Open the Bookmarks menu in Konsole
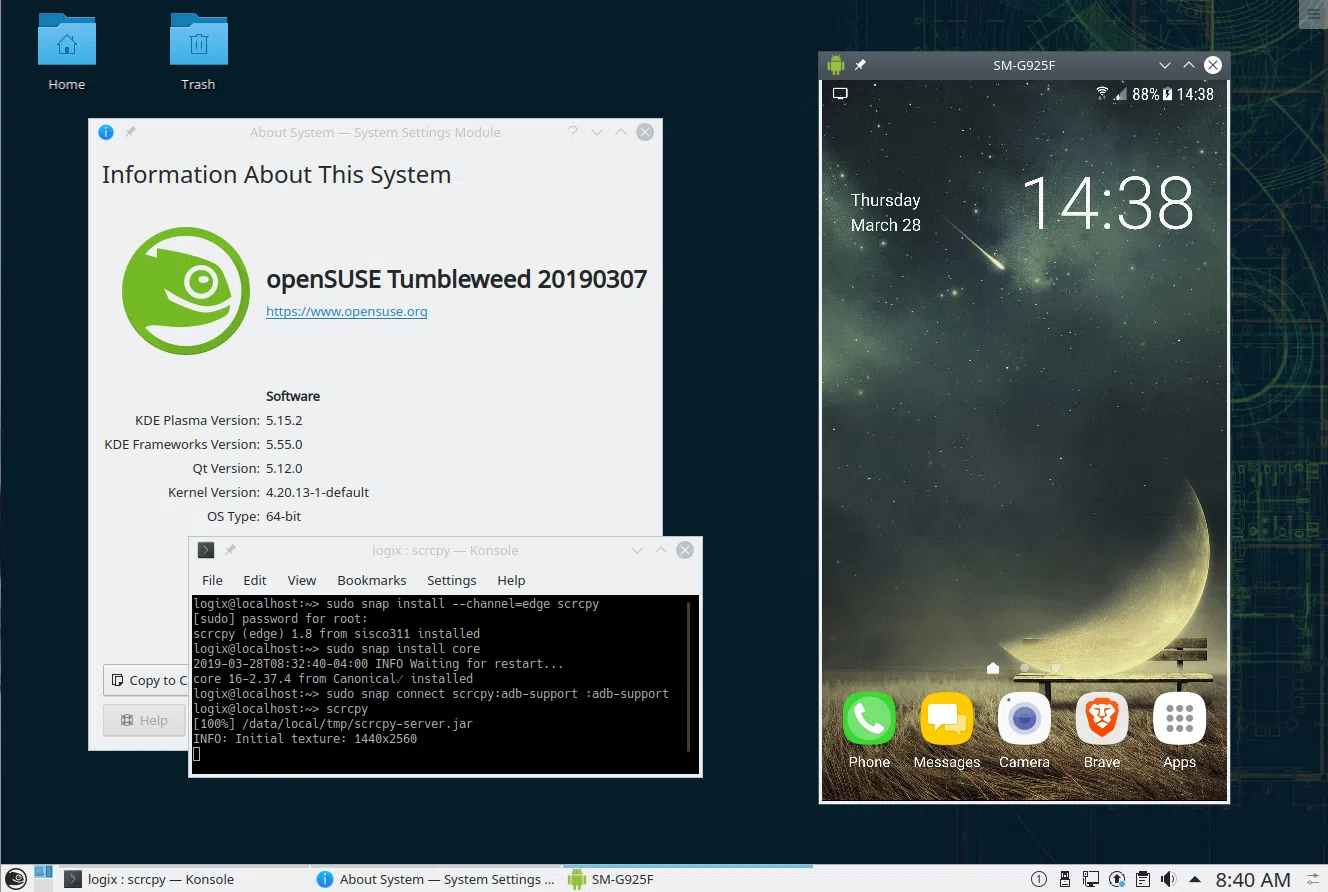Image resolution: width=1328 pixels, height=892 pixels. (371, 580)
